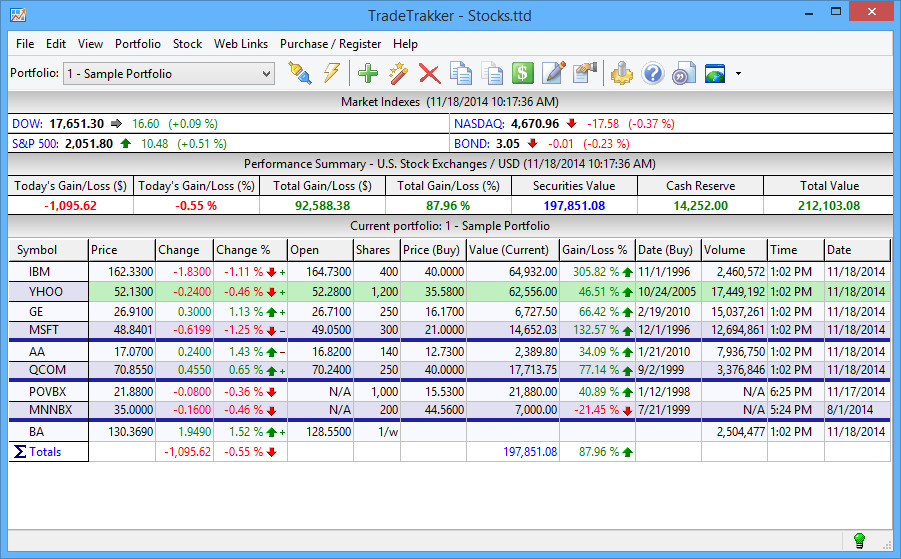Click green up arrow in IBM Gain/Loss cell
The height and width of the screenshot is (559, 901).
627,272
